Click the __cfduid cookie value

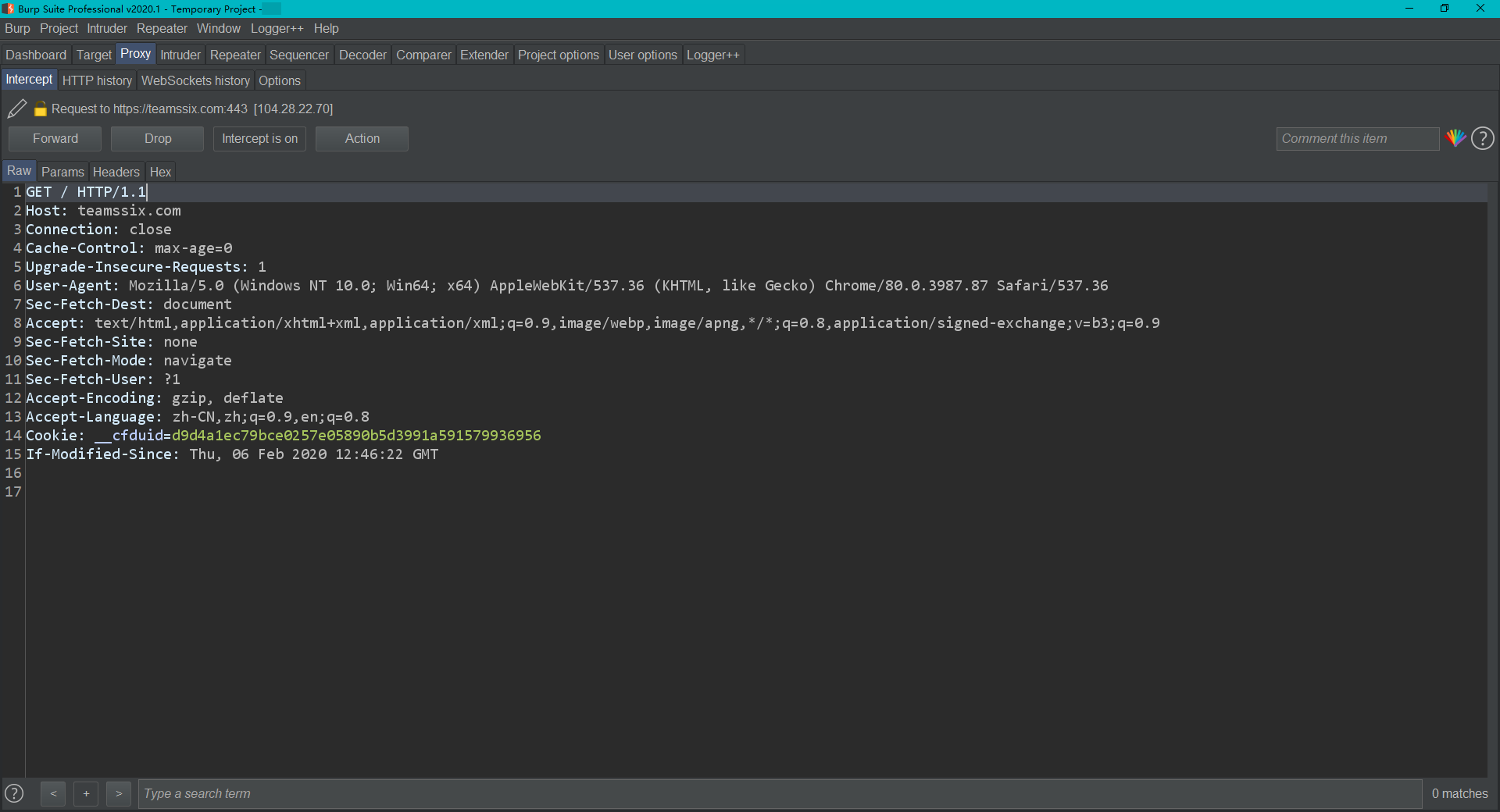click(356, 436)
